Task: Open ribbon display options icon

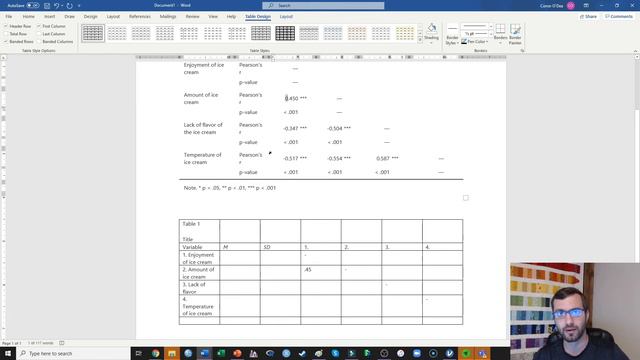Action: (x=586, y=6)
